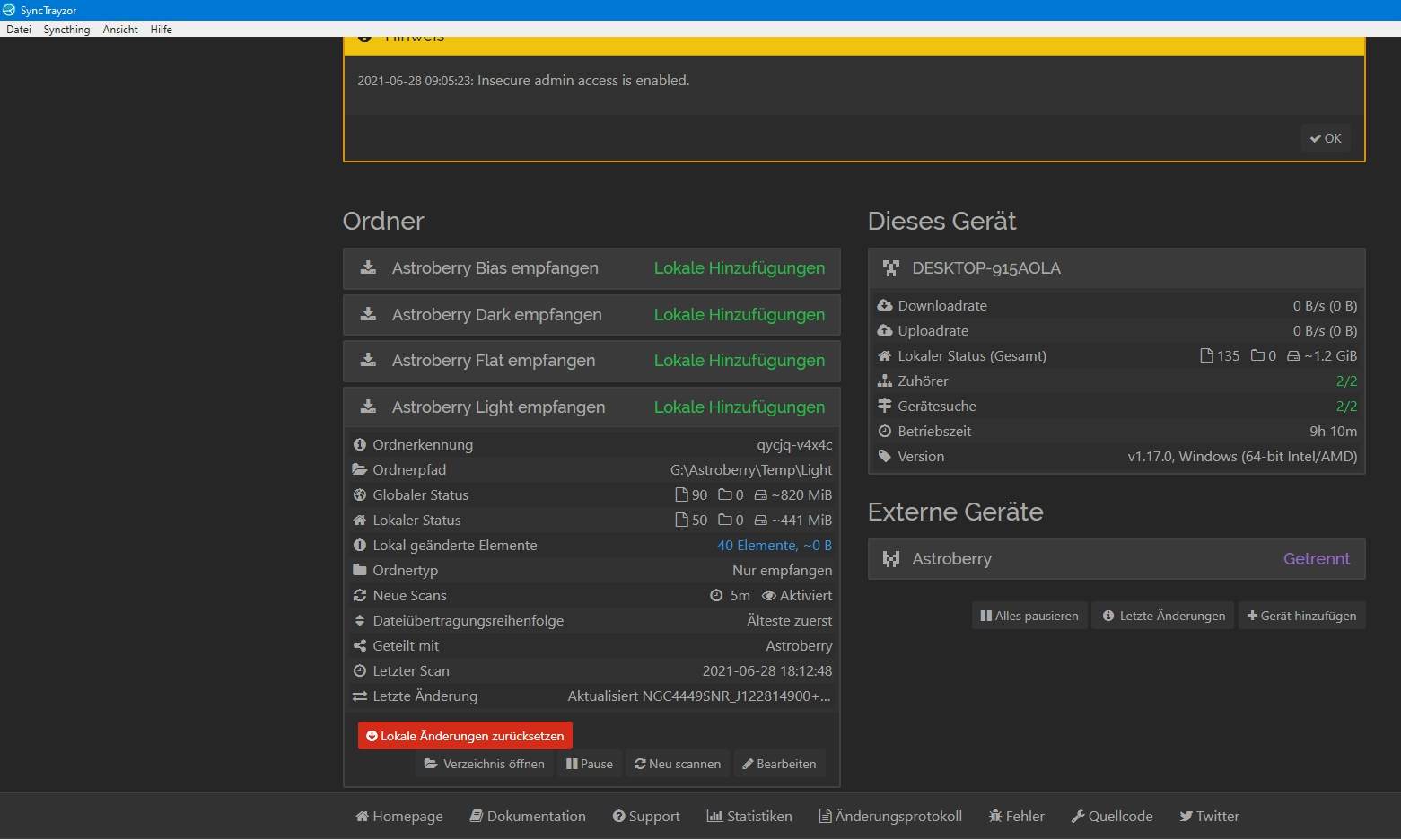This screenshot has width=1401, height=840.
Task: Click the Zuhörer network icon
Action: click(885, 381)
